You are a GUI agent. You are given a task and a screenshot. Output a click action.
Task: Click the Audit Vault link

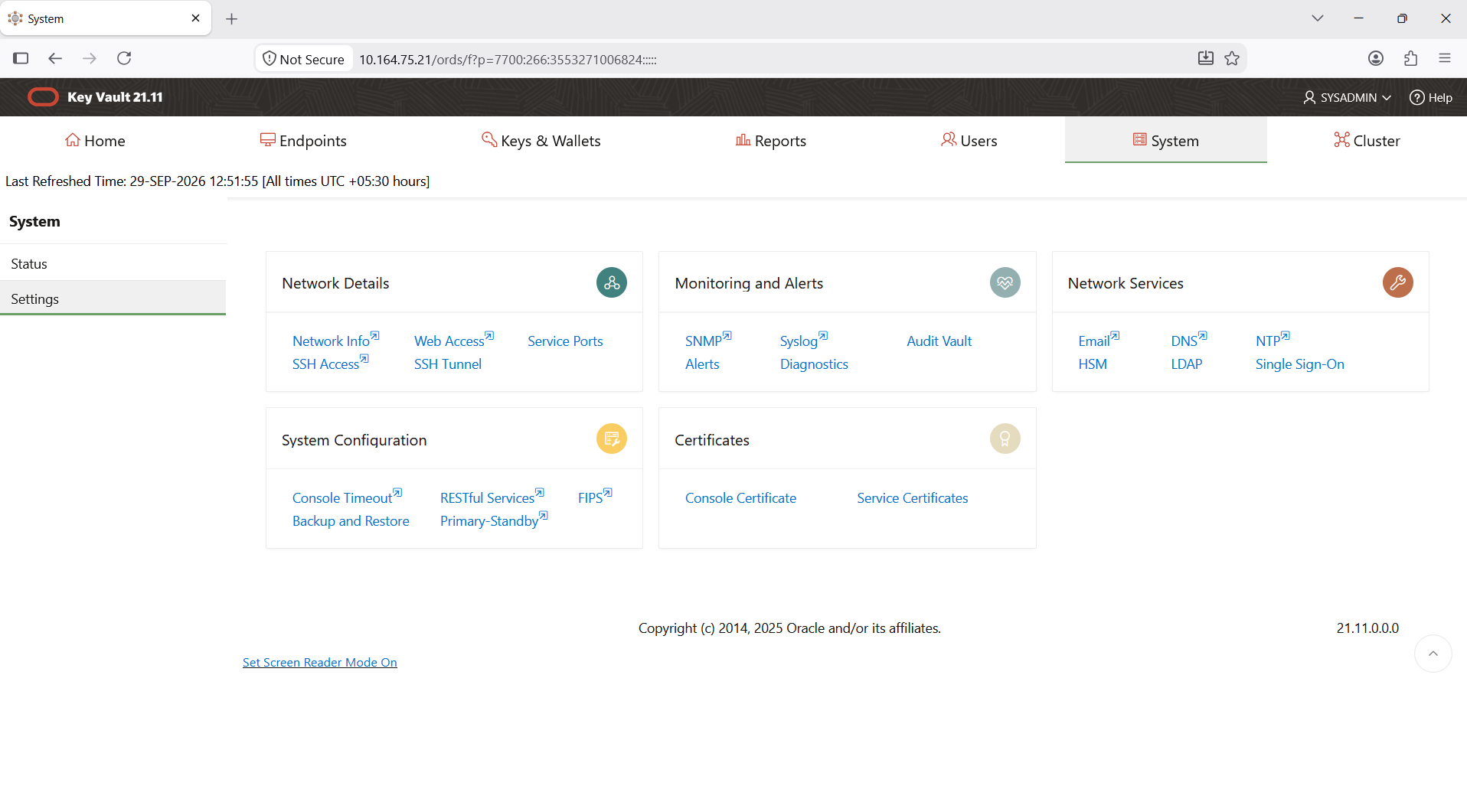pos(939,341)
